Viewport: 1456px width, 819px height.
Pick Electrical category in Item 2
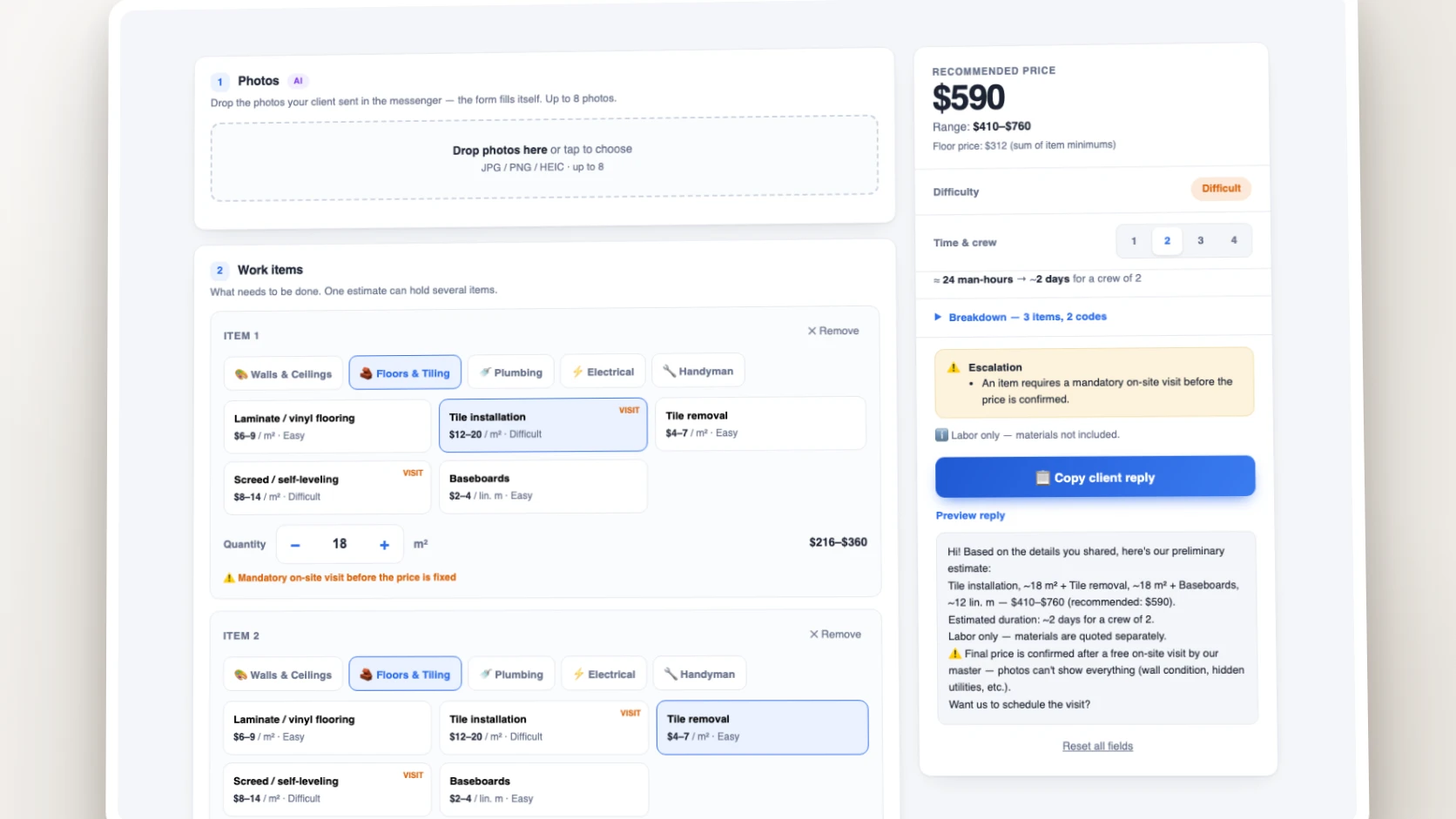pyautogui.click(x=604, y=675)
